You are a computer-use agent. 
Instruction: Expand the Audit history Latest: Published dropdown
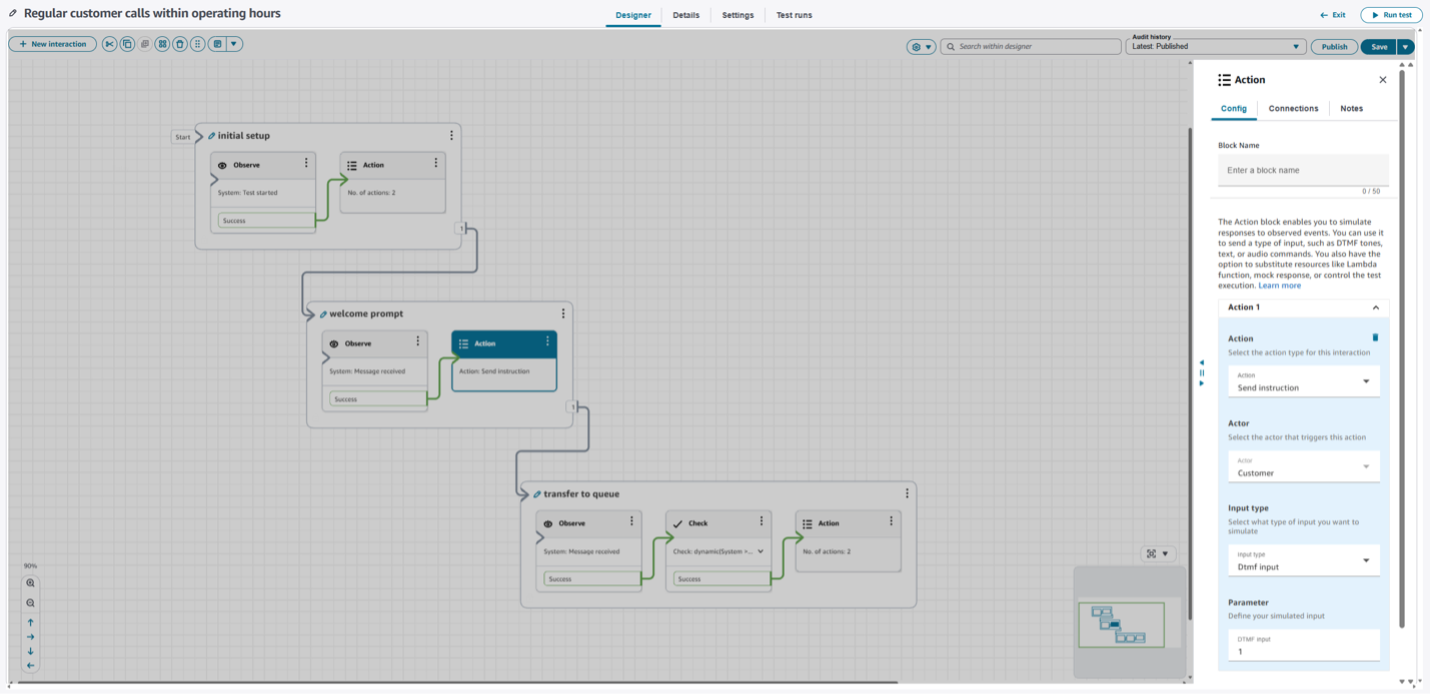pyautogui.click(x=1217, y=47)
